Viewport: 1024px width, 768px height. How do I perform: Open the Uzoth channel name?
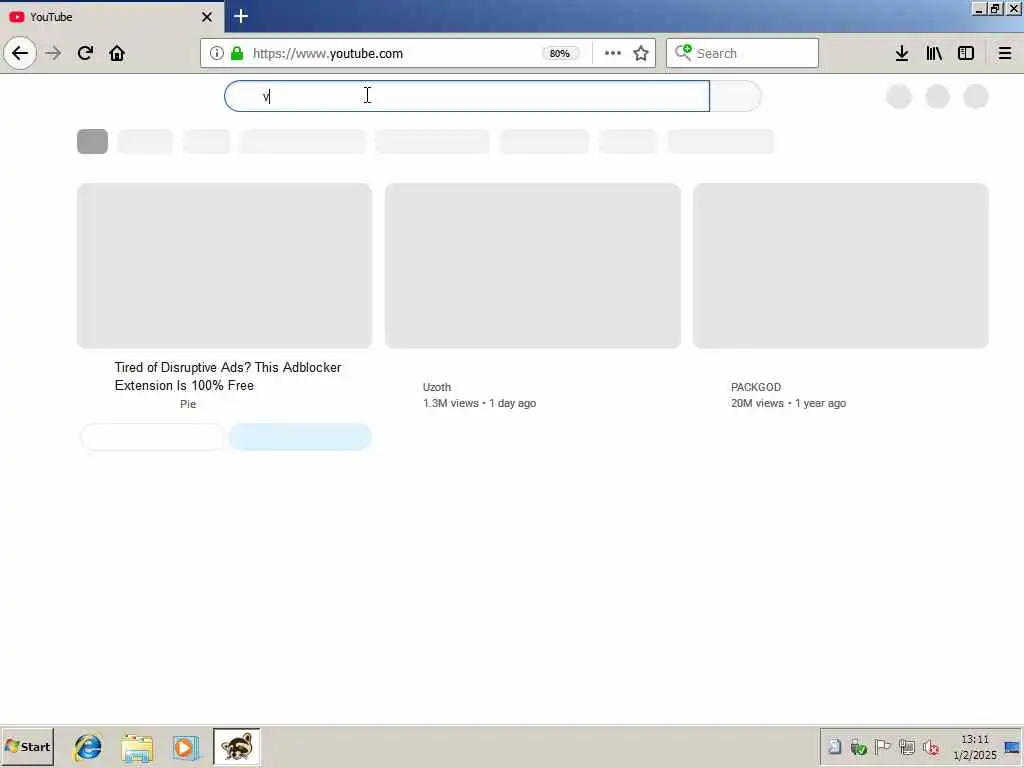(437, 387)
